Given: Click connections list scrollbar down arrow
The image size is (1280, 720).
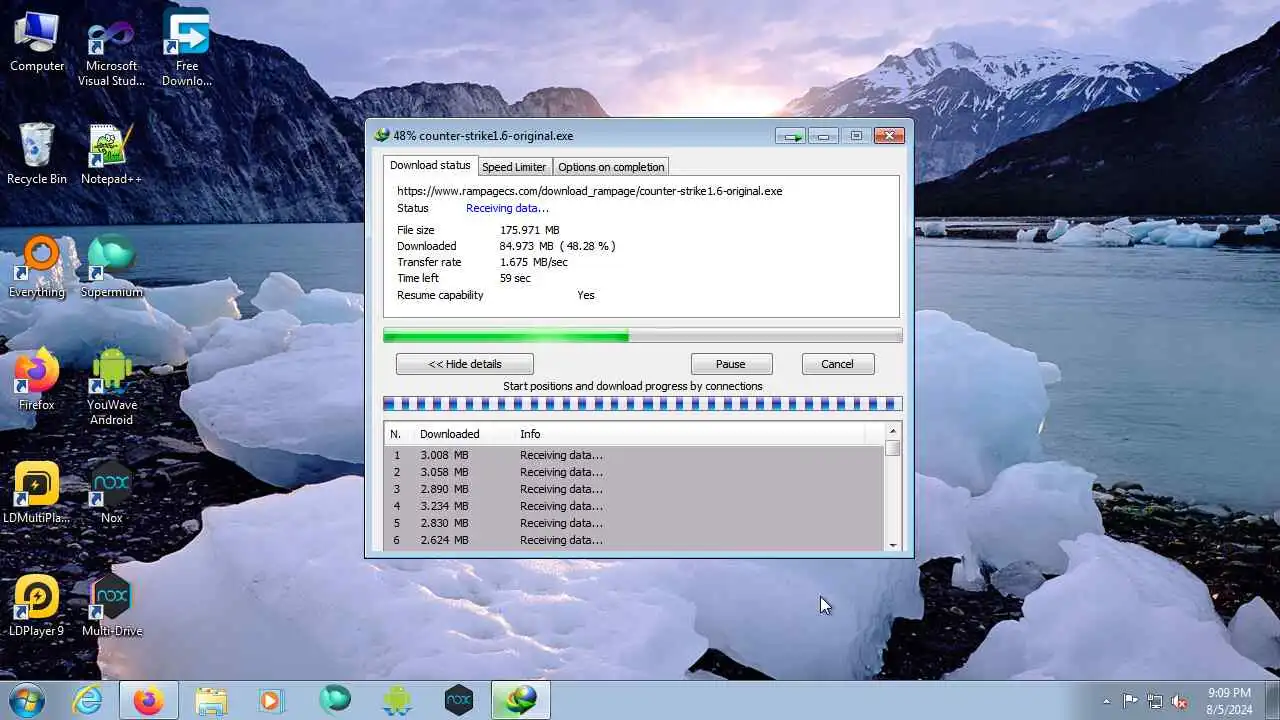Looking at the screenshot, I should [893, 544].
